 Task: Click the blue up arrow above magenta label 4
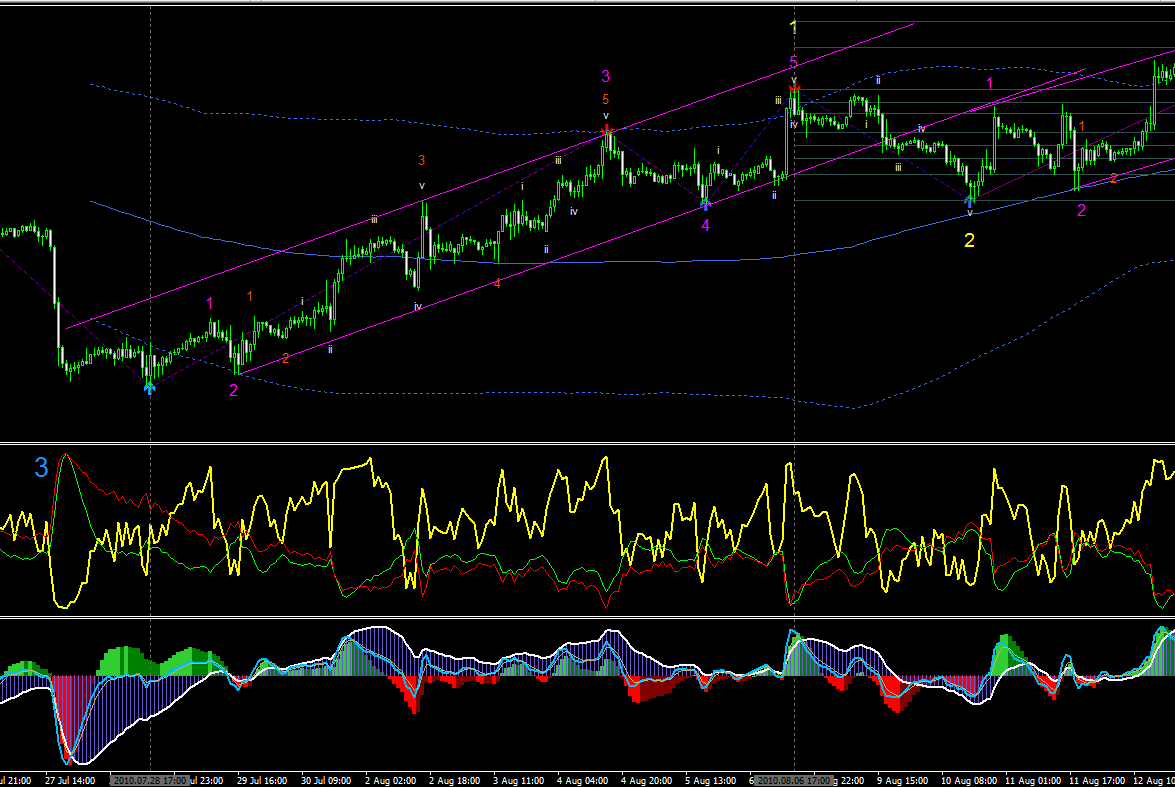point(705,203)
